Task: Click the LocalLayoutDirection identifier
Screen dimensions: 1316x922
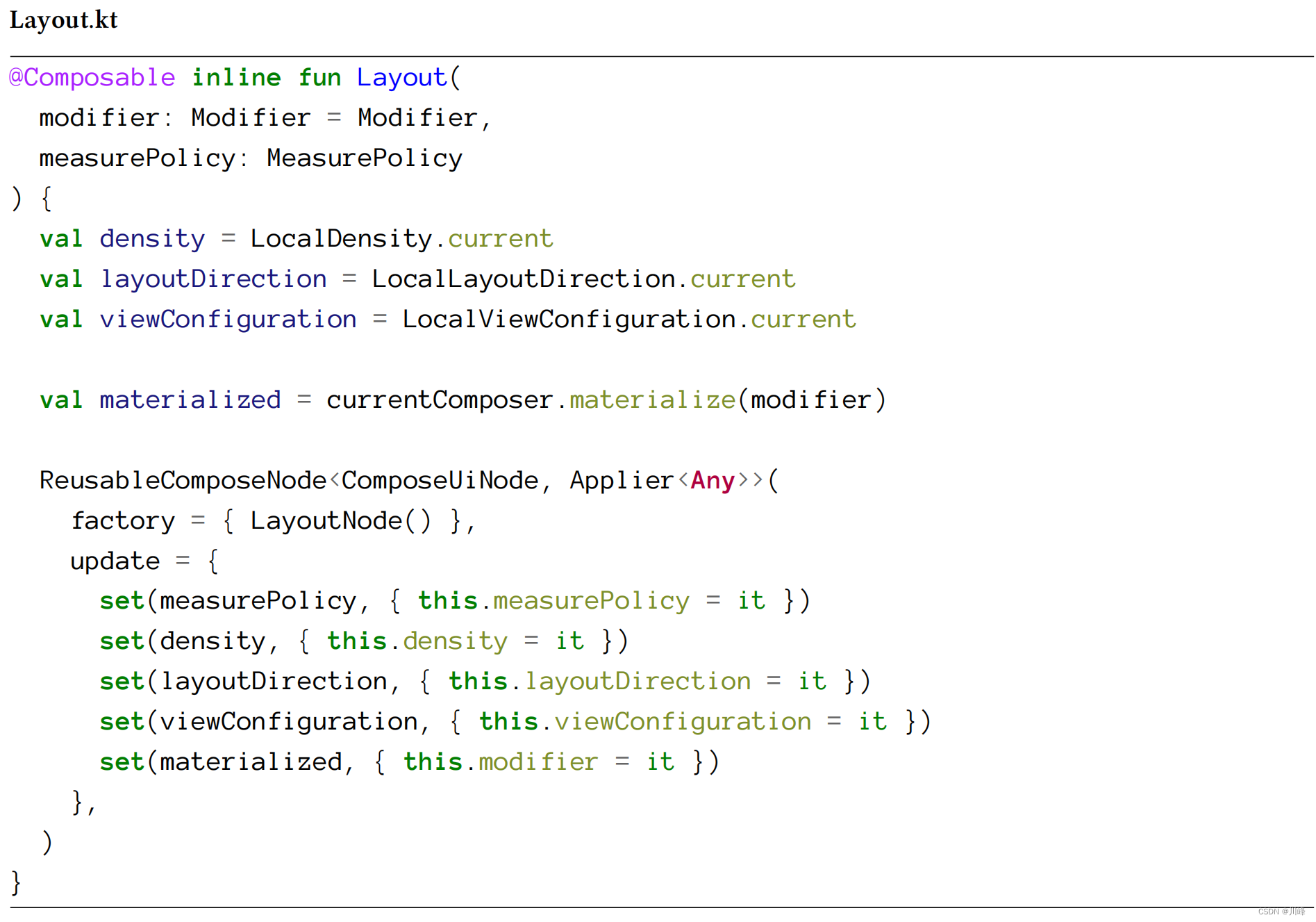Action: [x=523, y=279]
